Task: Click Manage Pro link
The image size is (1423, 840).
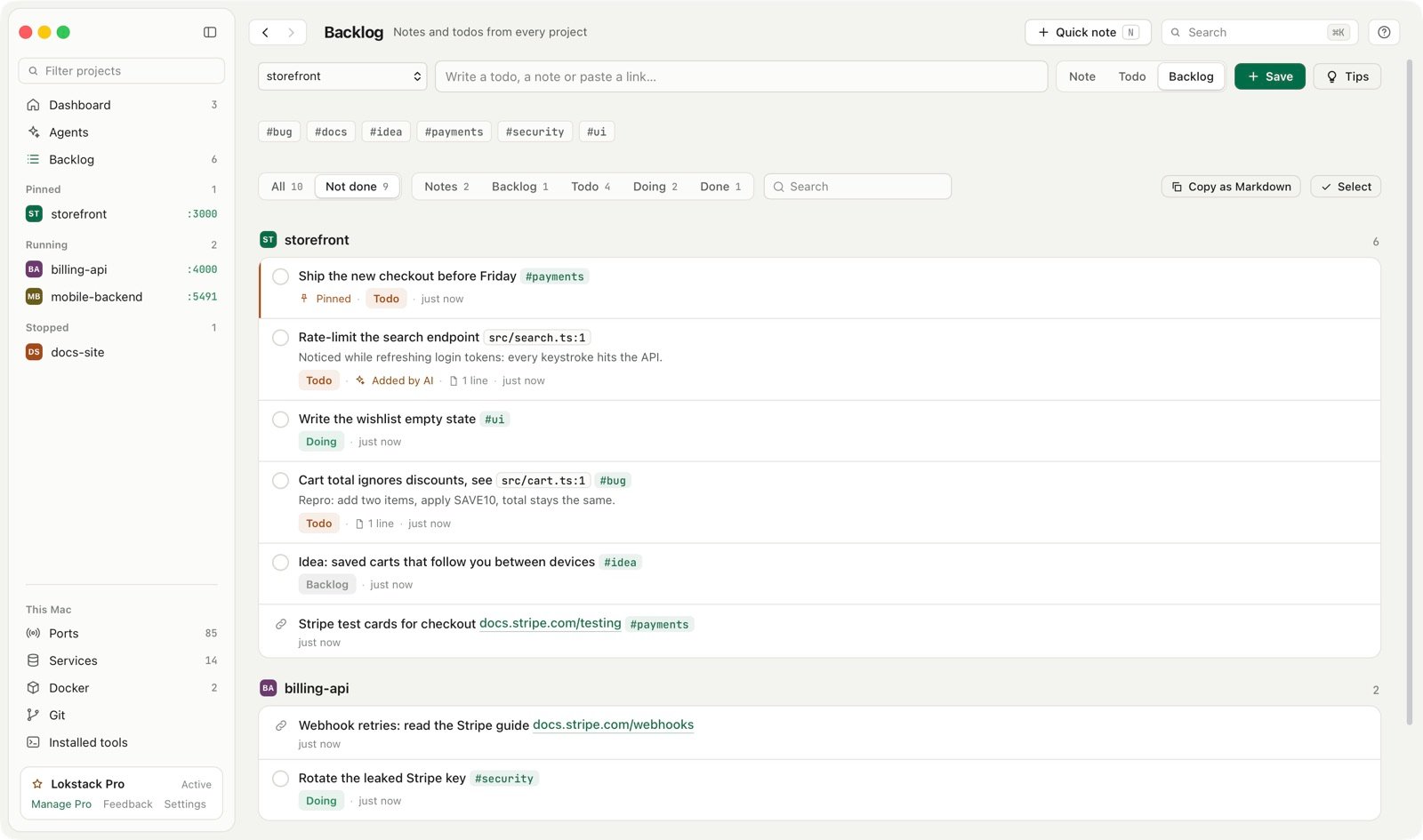Action: click(61, 804)
